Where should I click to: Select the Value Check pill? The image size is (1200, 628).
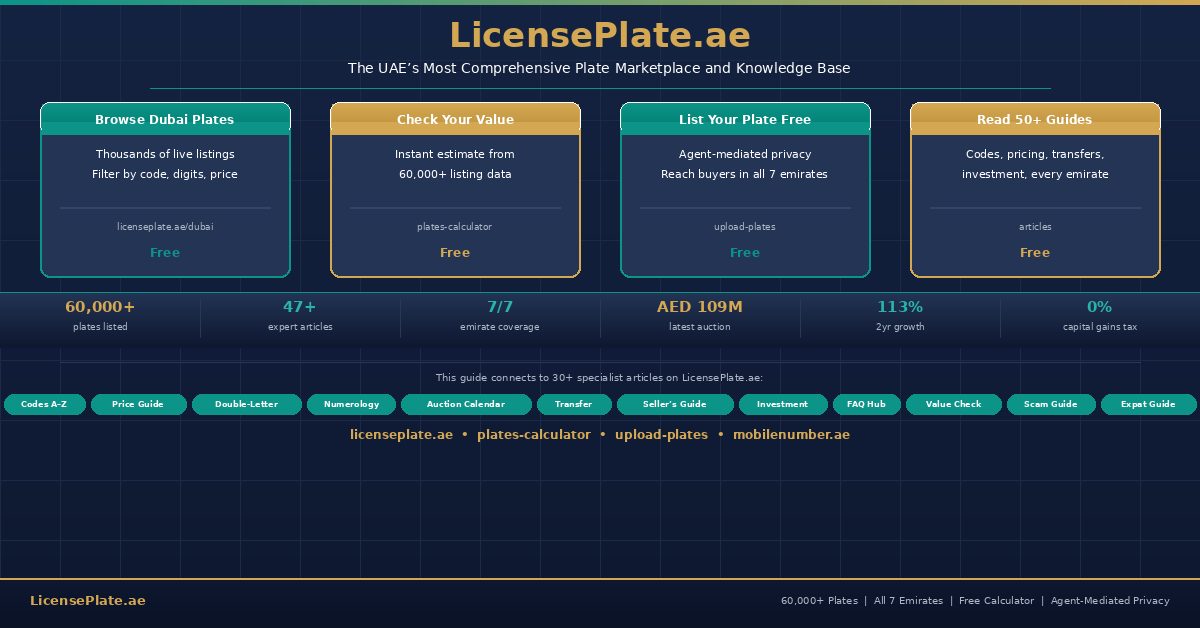click(953, 404)
